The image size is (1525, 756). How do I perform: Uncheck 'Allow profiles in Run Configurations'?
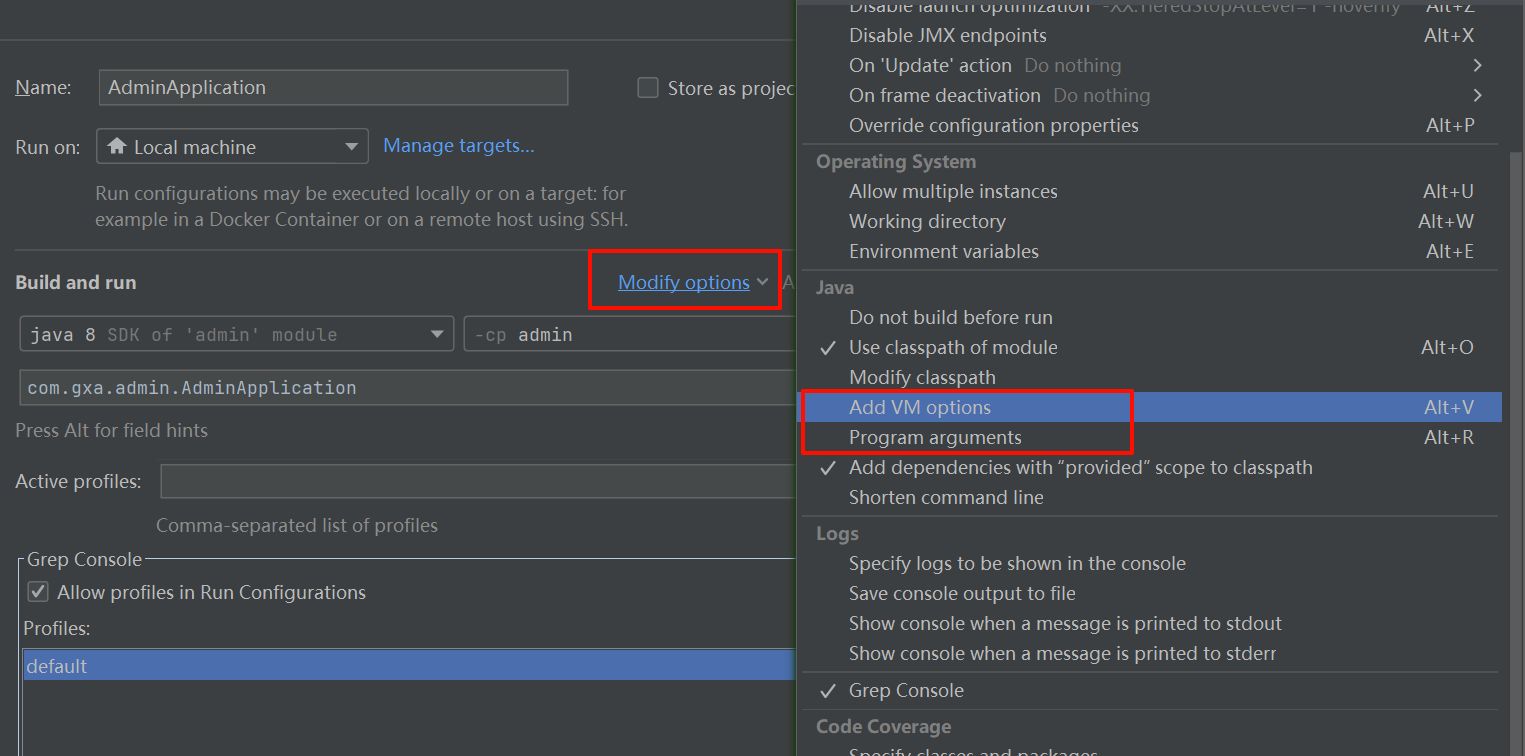click(x=38, y=592)
